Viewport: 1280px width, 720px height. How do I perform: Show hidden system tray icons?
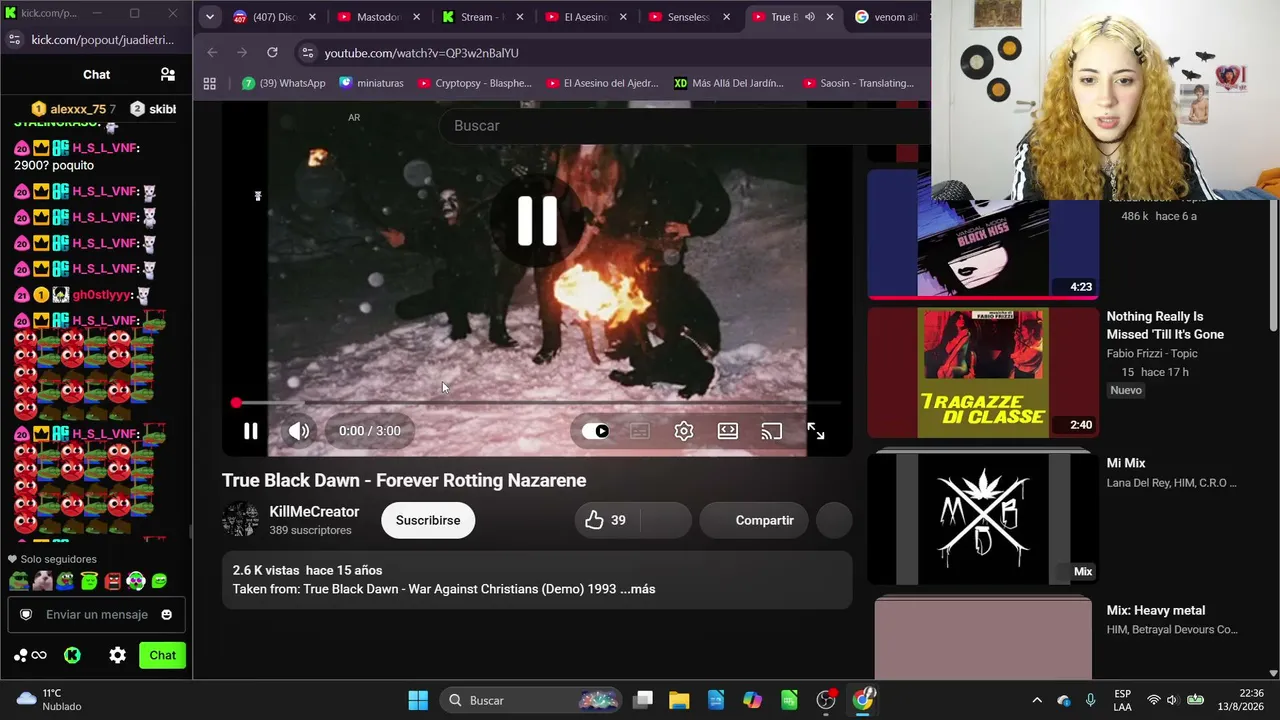point(1037,700)
